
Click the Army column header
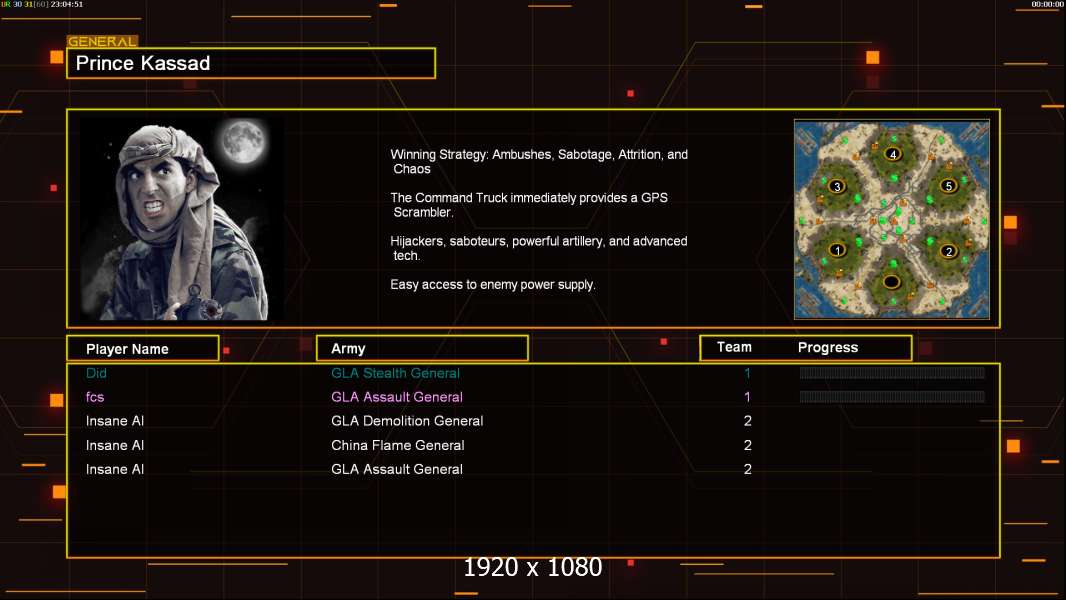point(422,349)
